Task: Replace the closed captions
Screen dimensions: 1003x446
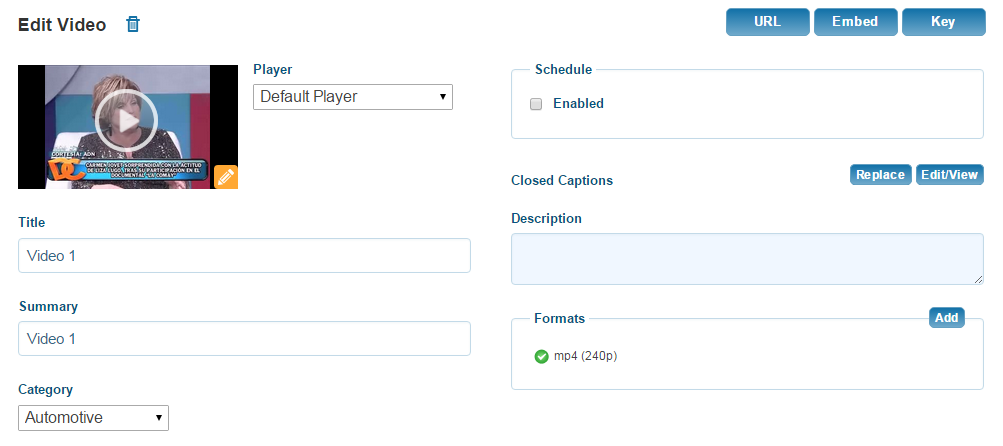Action: click(x=880, y=175)
